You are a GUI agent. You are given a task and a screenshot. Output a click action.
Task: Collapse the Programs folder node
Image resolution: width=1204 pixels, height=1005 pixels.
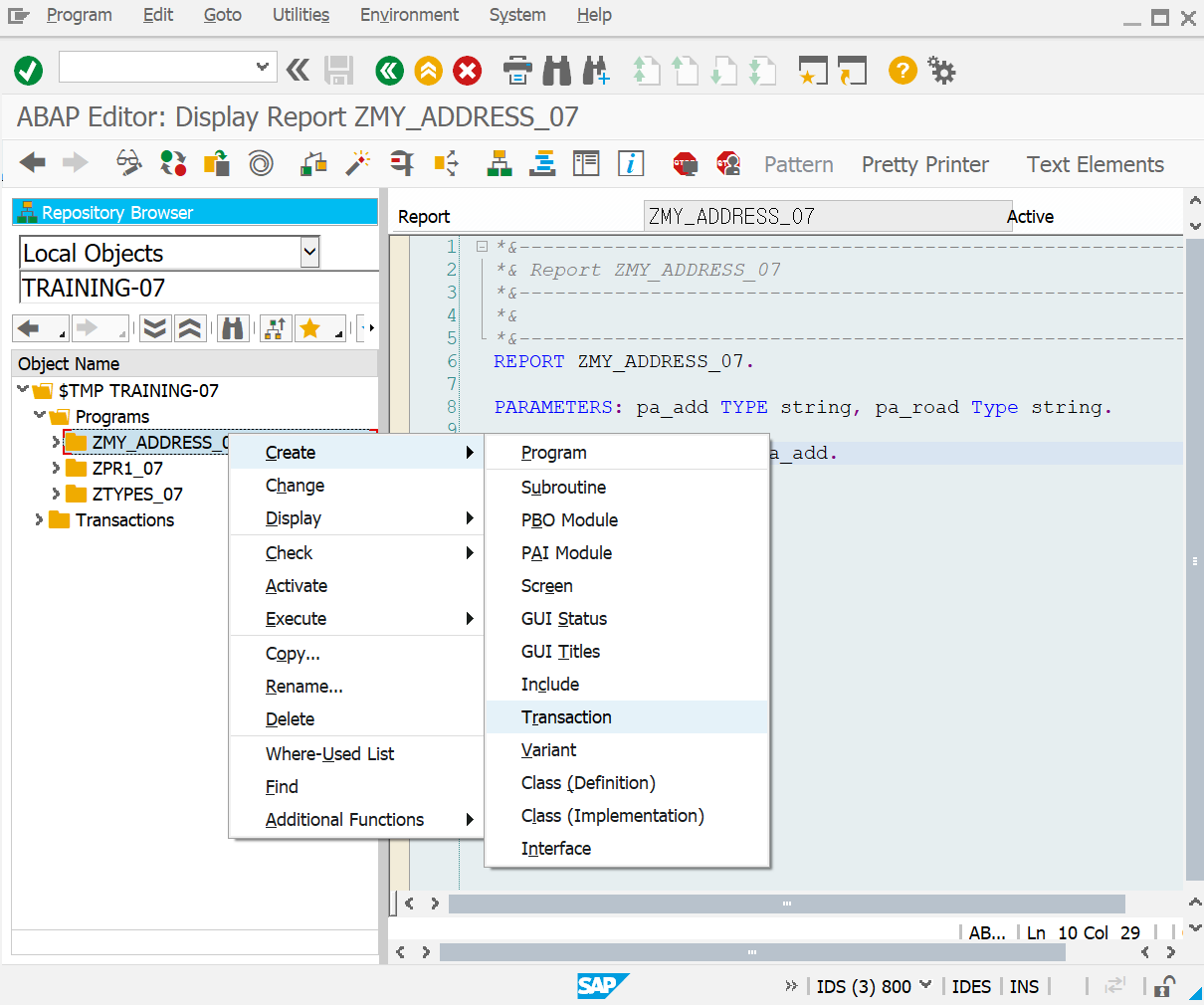[x=40, y=416]
